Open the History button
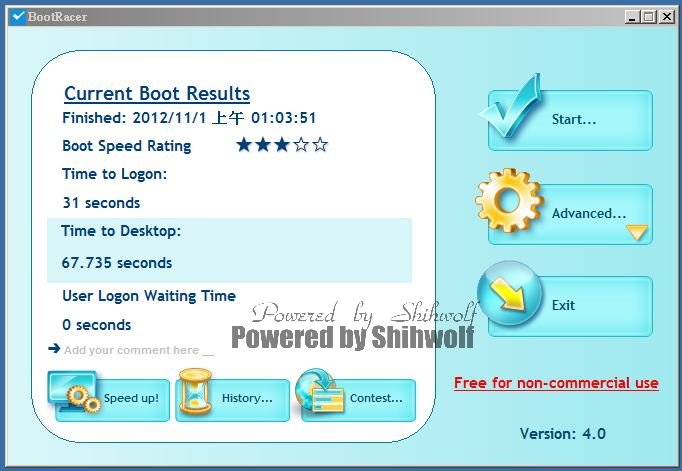682x471 pixels. click(x=232, y=400)
